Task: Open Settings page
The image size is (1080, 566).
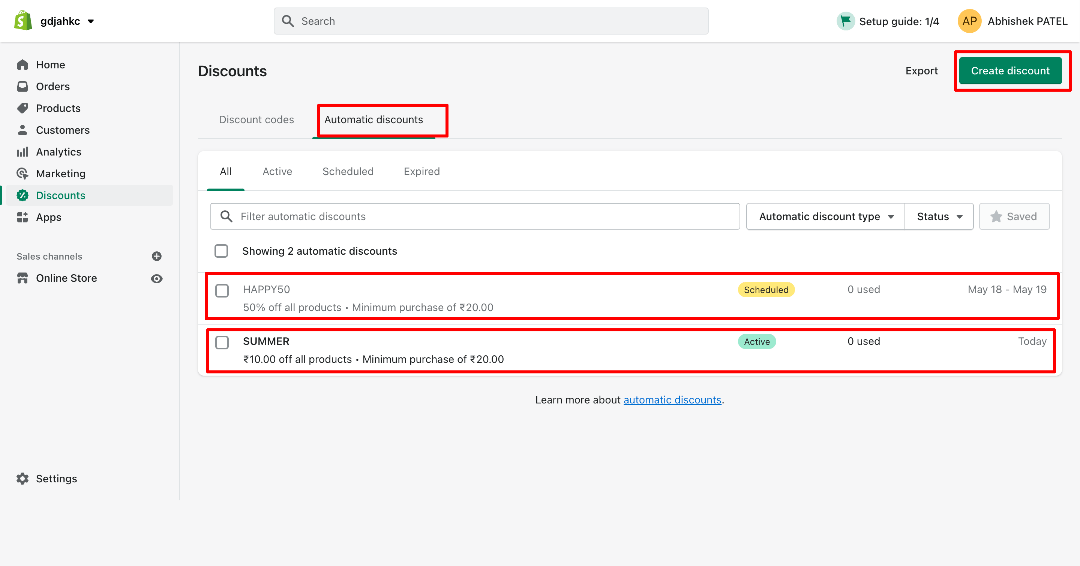Action: click(x=56, y=479)
